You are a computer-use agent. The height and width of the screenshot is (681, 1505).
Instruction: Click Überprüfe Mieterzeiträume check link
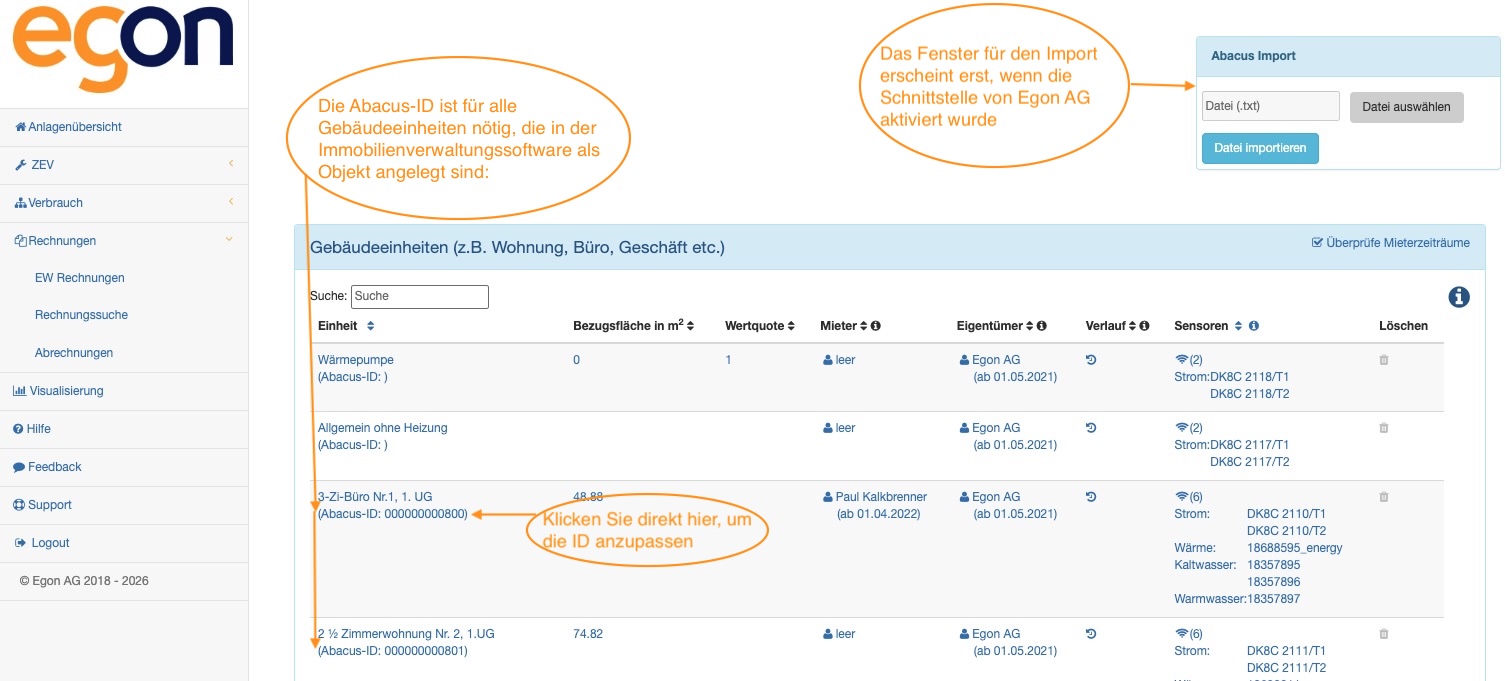(1390, 243)
